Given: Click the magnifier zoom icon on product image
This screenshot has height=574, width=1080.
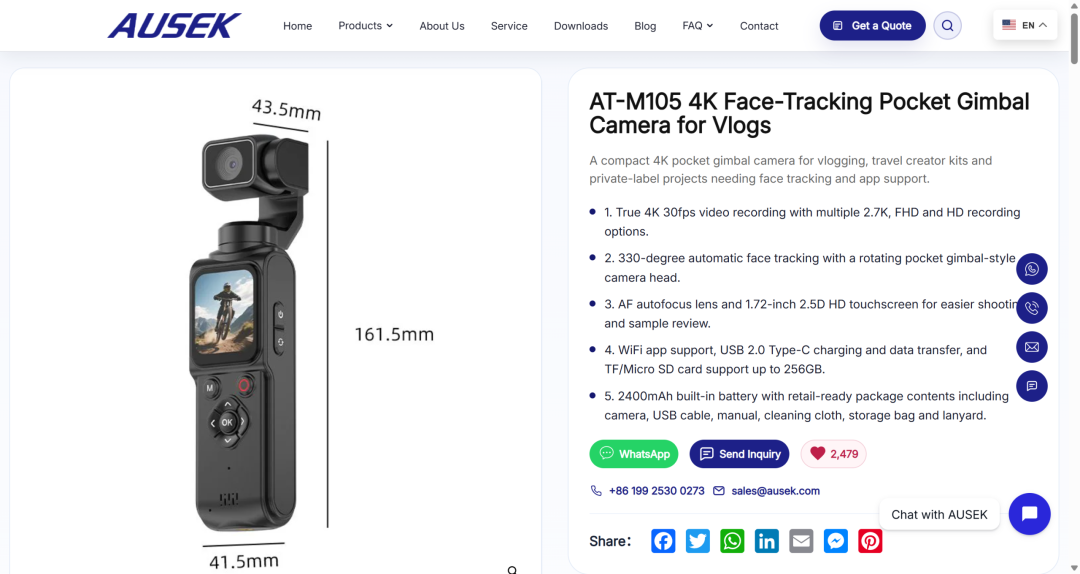Looking at the screenshot, I should 512,570.
